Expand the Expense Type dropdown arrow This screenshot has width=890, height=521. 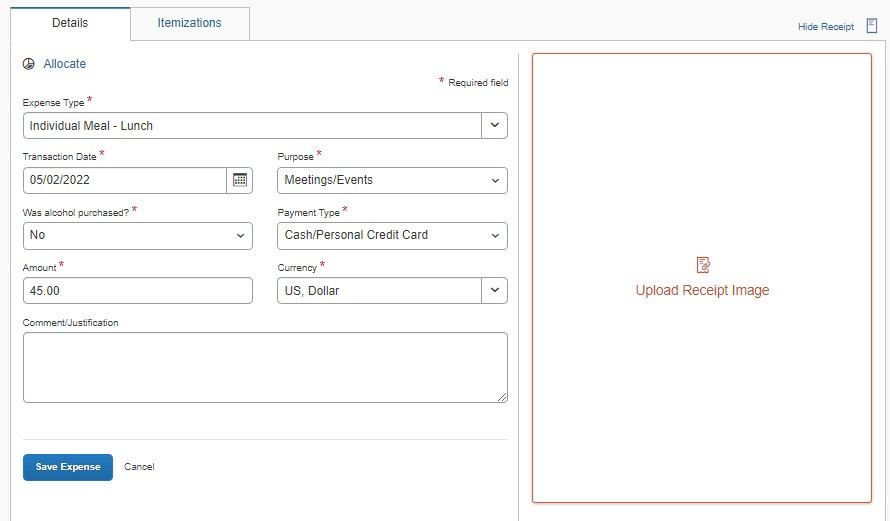(494, 126)
